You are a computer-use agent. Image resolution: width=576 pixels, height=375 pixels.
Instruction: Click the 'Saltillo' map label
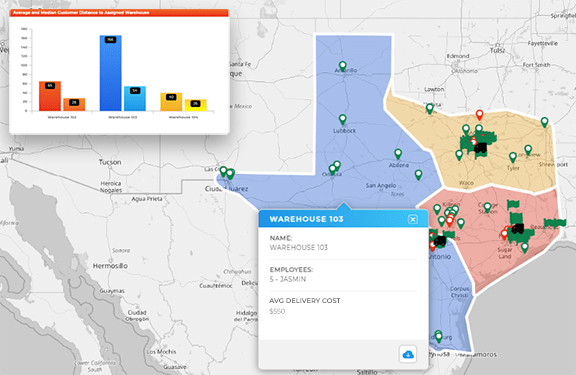pyautogui.click(x=367, y=372)
